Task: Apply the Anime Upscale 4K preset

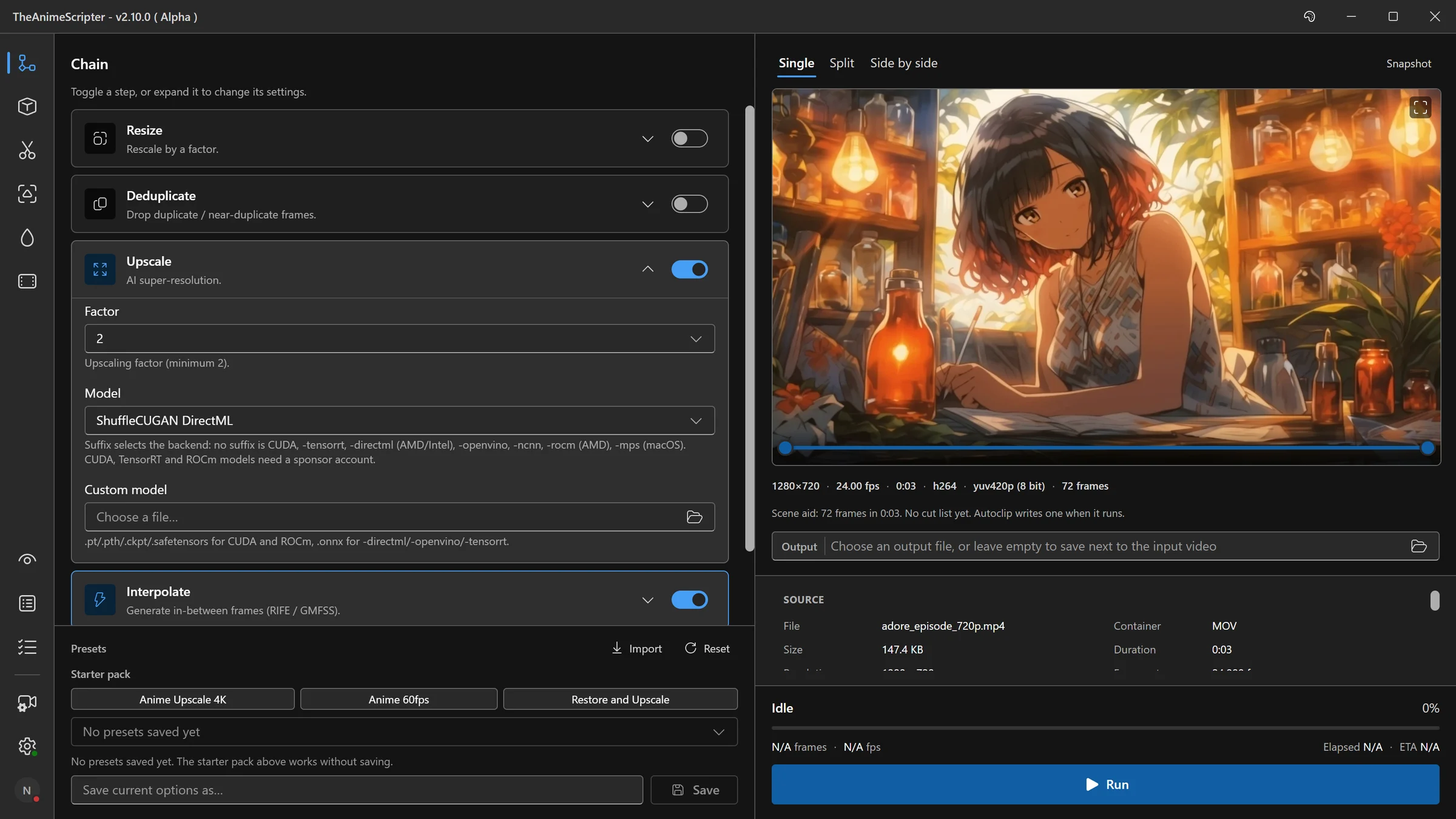Action: (183, 699)
